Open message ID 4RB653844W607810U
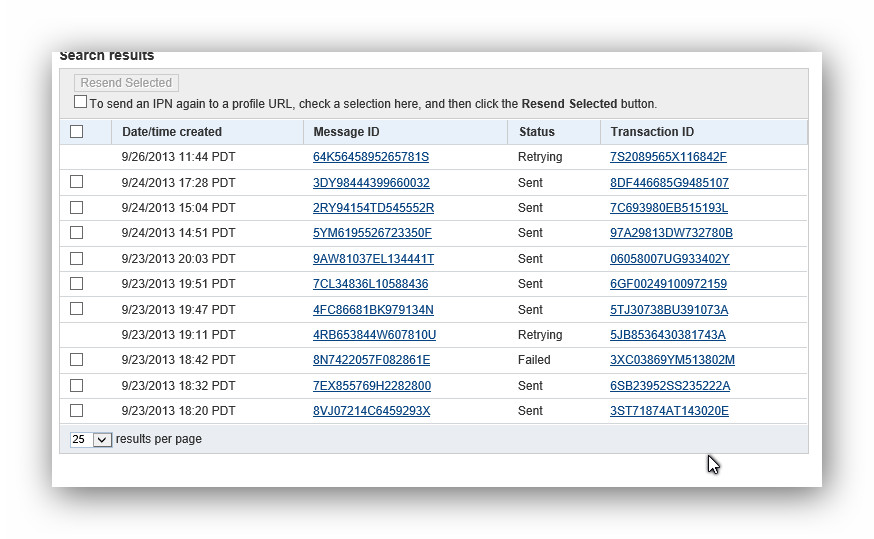 click(374, 335)
